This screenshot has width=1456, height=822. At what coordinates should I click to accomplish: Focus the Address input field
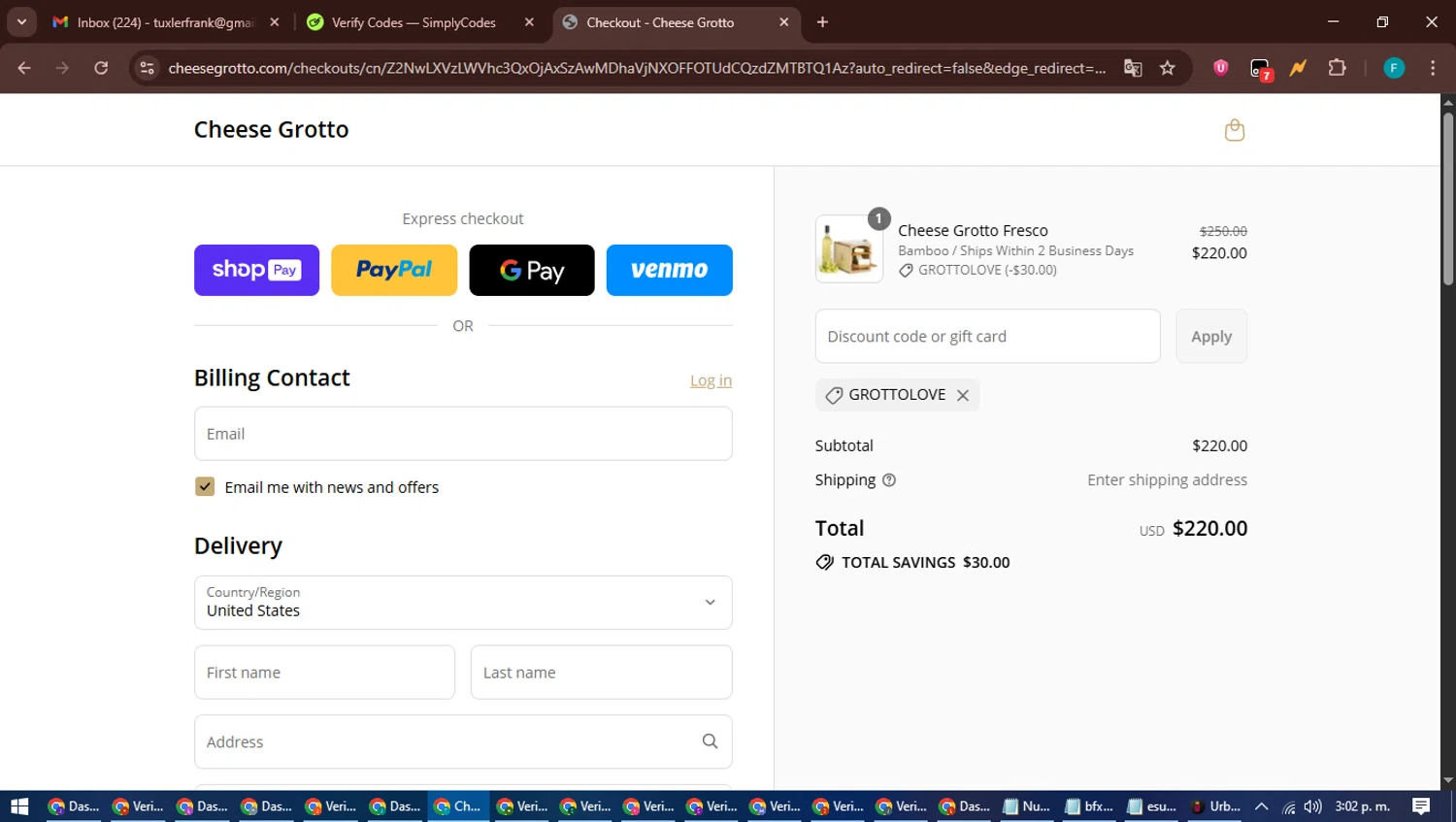(463, 741)
